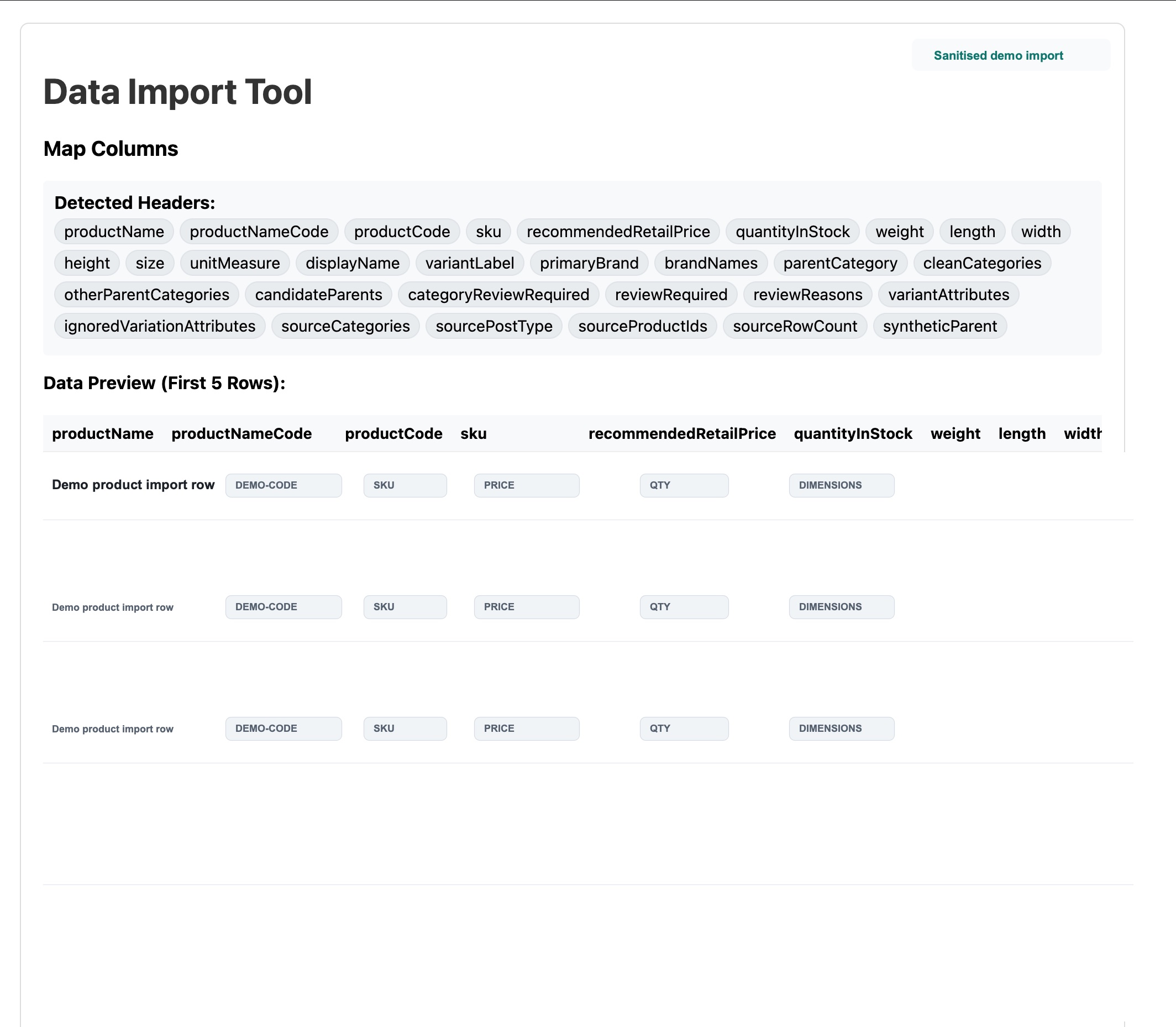Click the length header chip
This screenshot has width=1176, height=1027.
click(x=972, y=232)
